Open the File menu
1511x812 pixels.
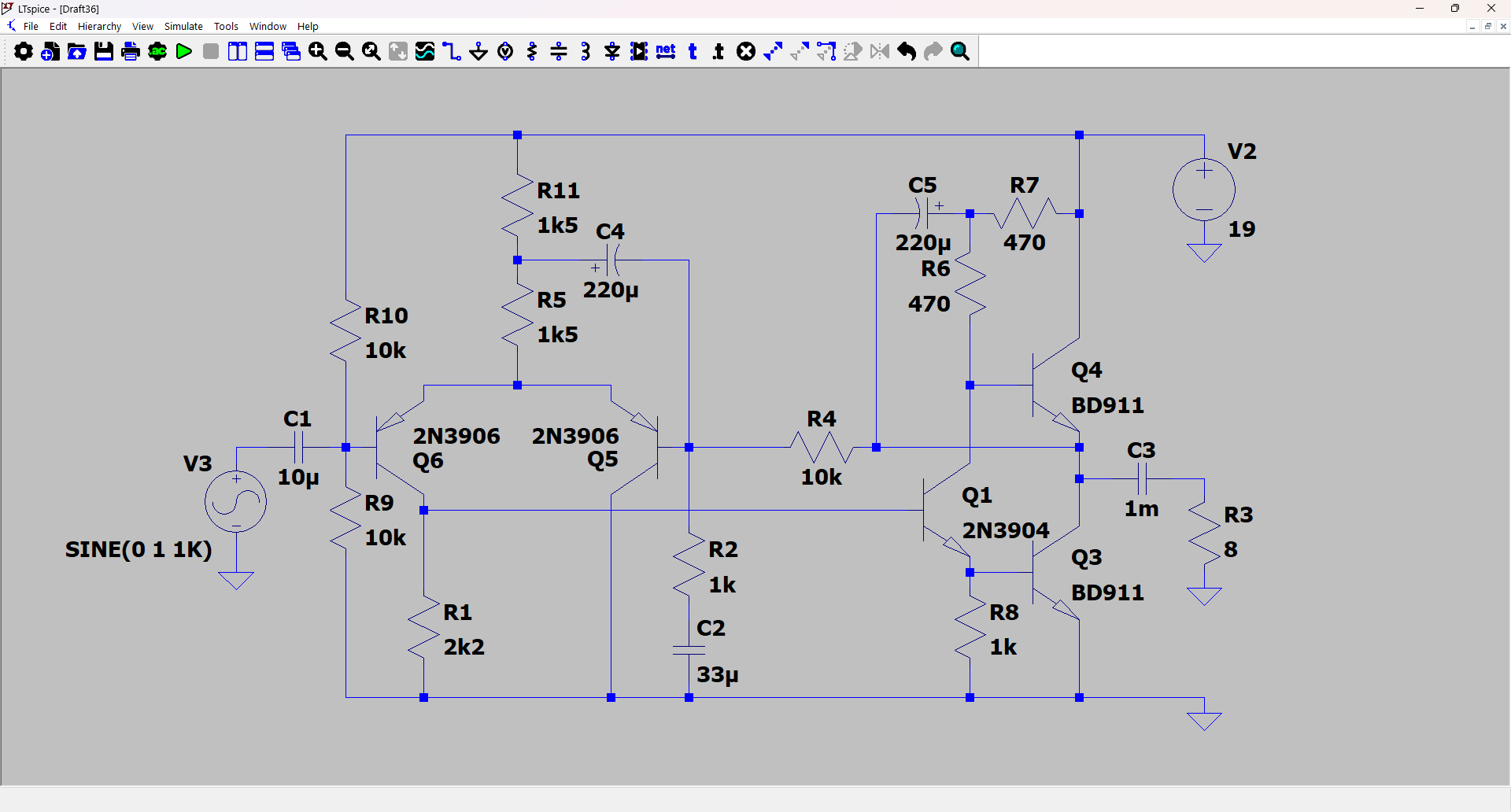(x=31, y=27)
